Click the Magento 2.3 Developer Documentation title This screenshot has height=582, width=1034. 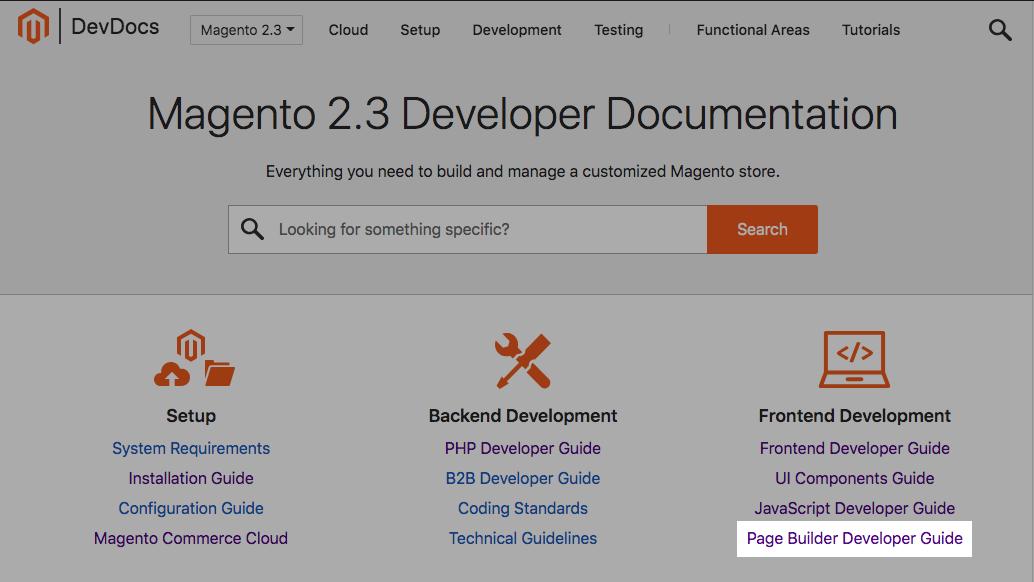[x=522, y=114]
